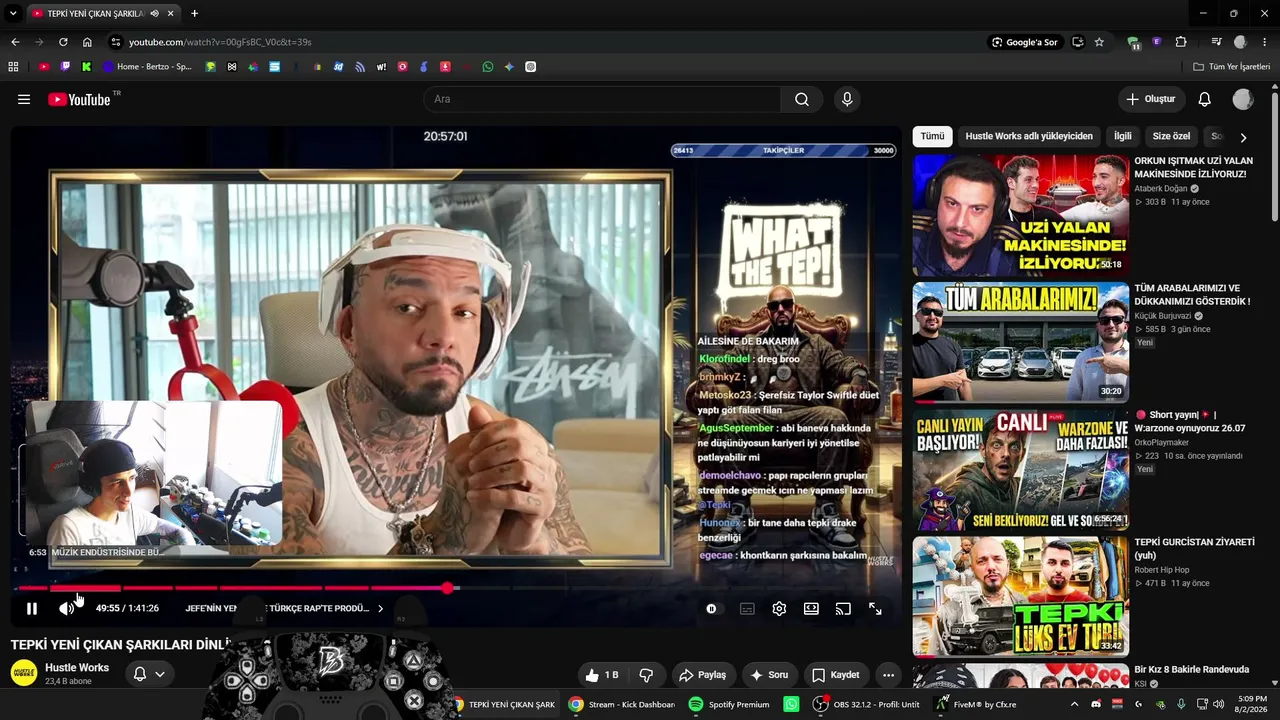The width and height of the screenshot is (1280, 720).
Task: Start voice search with microphone icon
Action: (847, 99)
